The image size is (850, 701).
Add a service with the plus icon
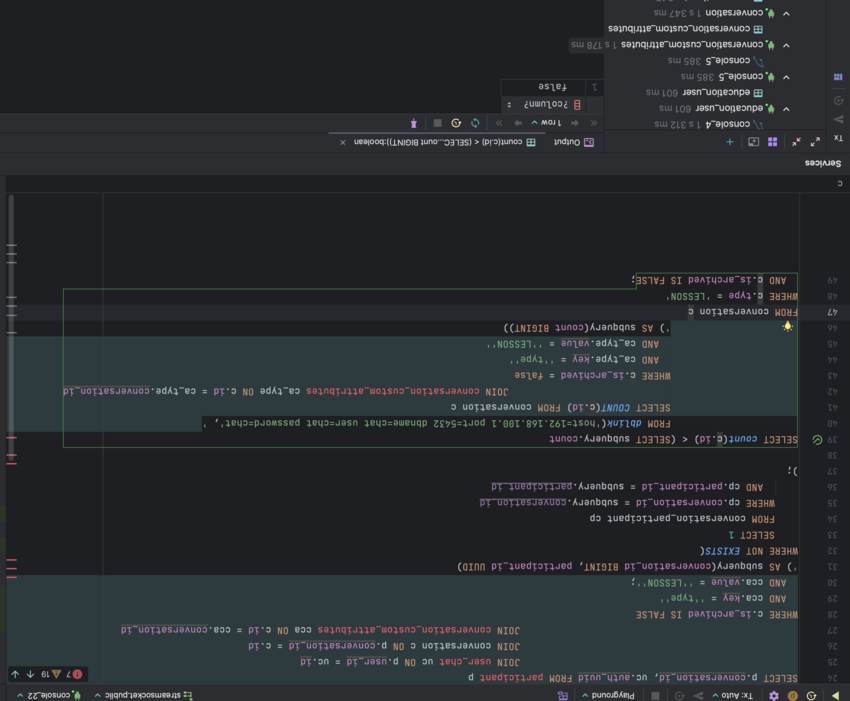pos(730,142)
